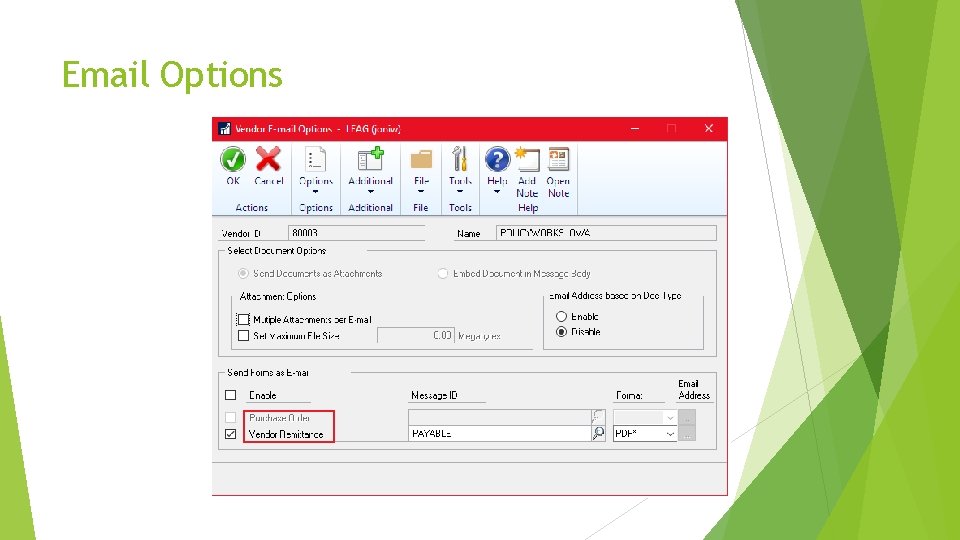Expand the Tools dropdown arrow

coord(460,192)
